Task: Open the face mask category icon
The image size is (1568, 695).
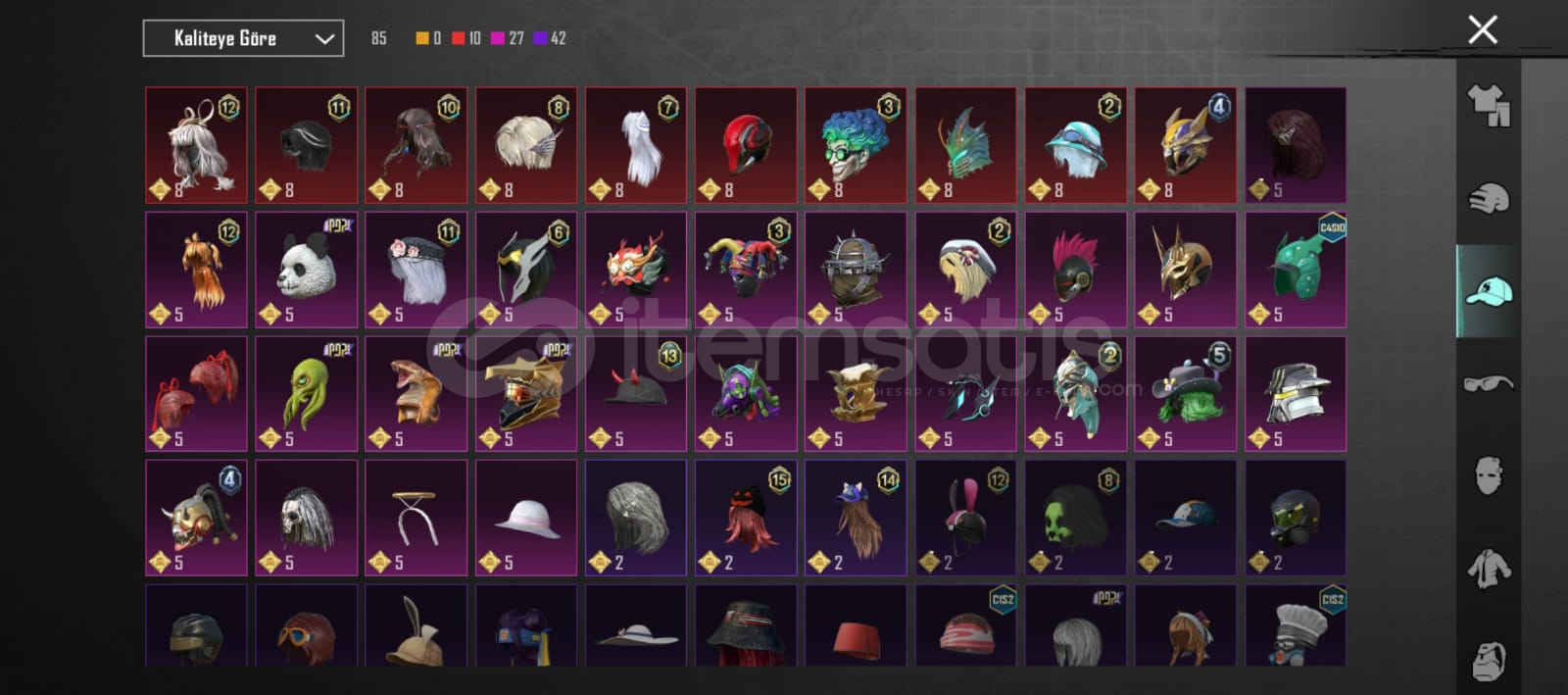Action: 1489,475
